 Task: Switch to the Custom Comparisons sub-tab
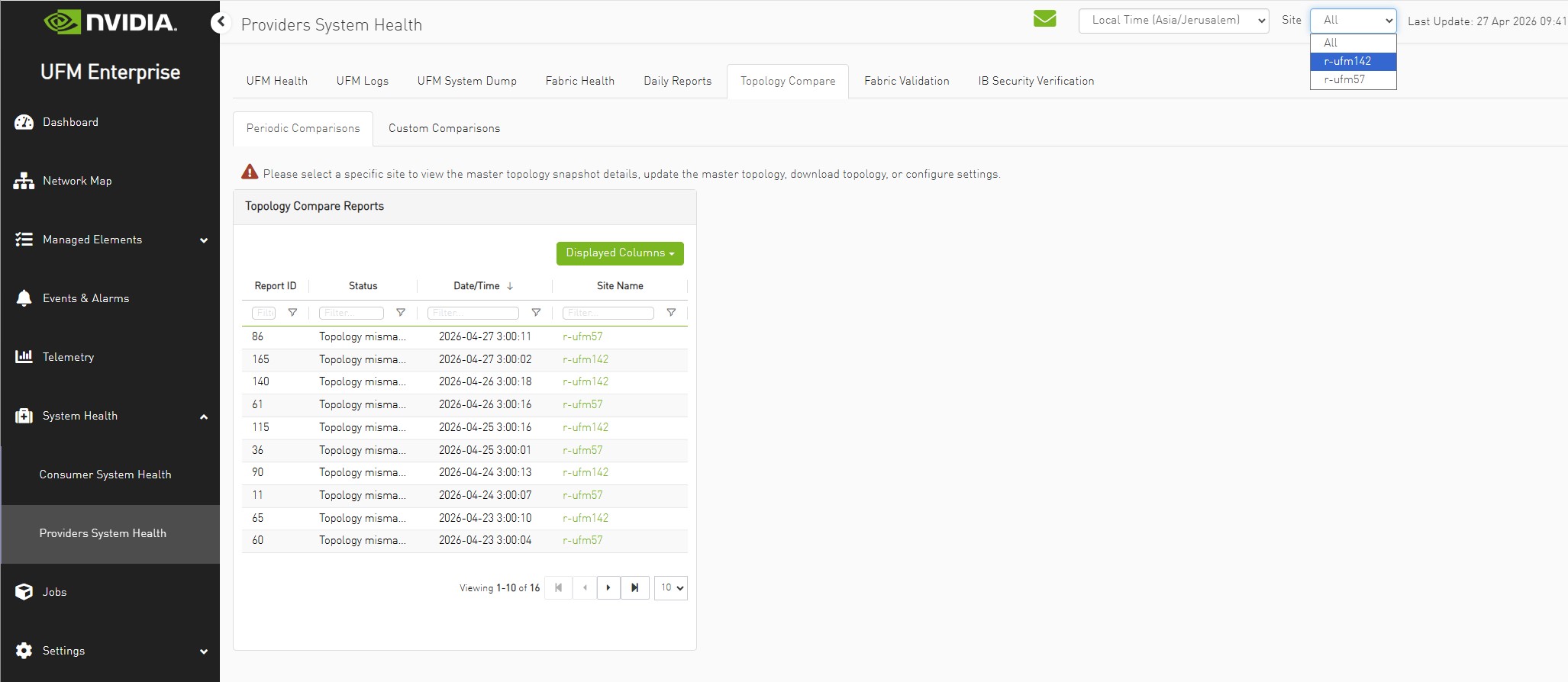pyautogui.click(x=444, y=128)
